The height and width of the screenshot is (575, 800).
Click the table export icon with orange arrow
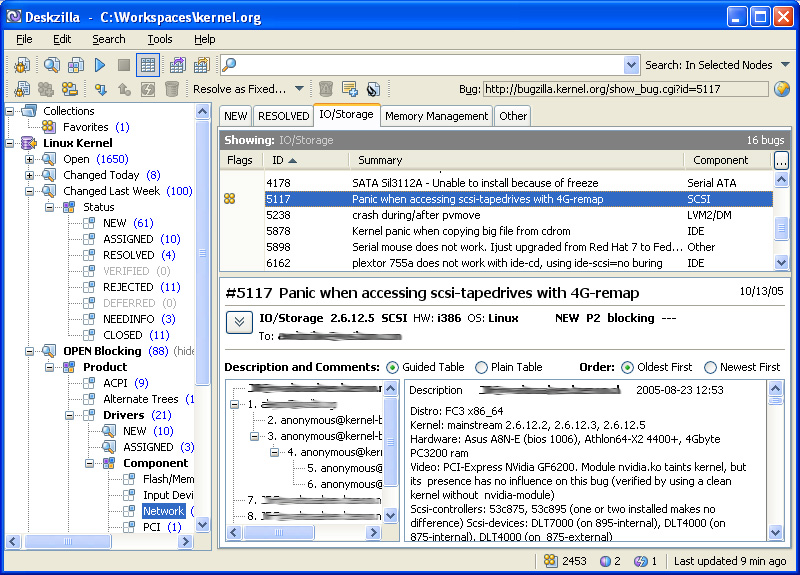pyautogui.click(x=202, y=65)
